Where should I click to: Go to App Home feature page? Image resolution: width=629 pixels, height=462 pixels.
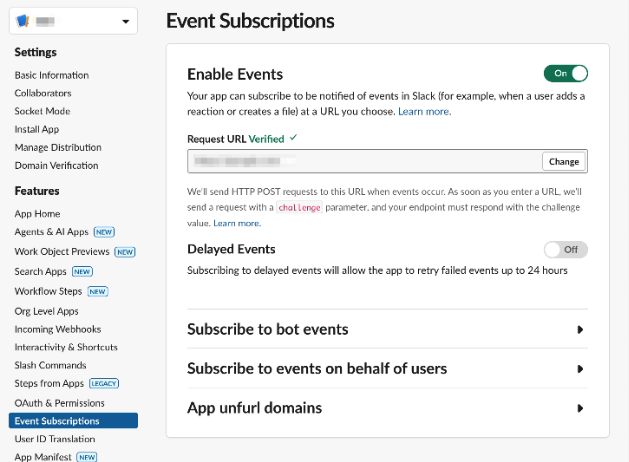[x=37, y=213]
